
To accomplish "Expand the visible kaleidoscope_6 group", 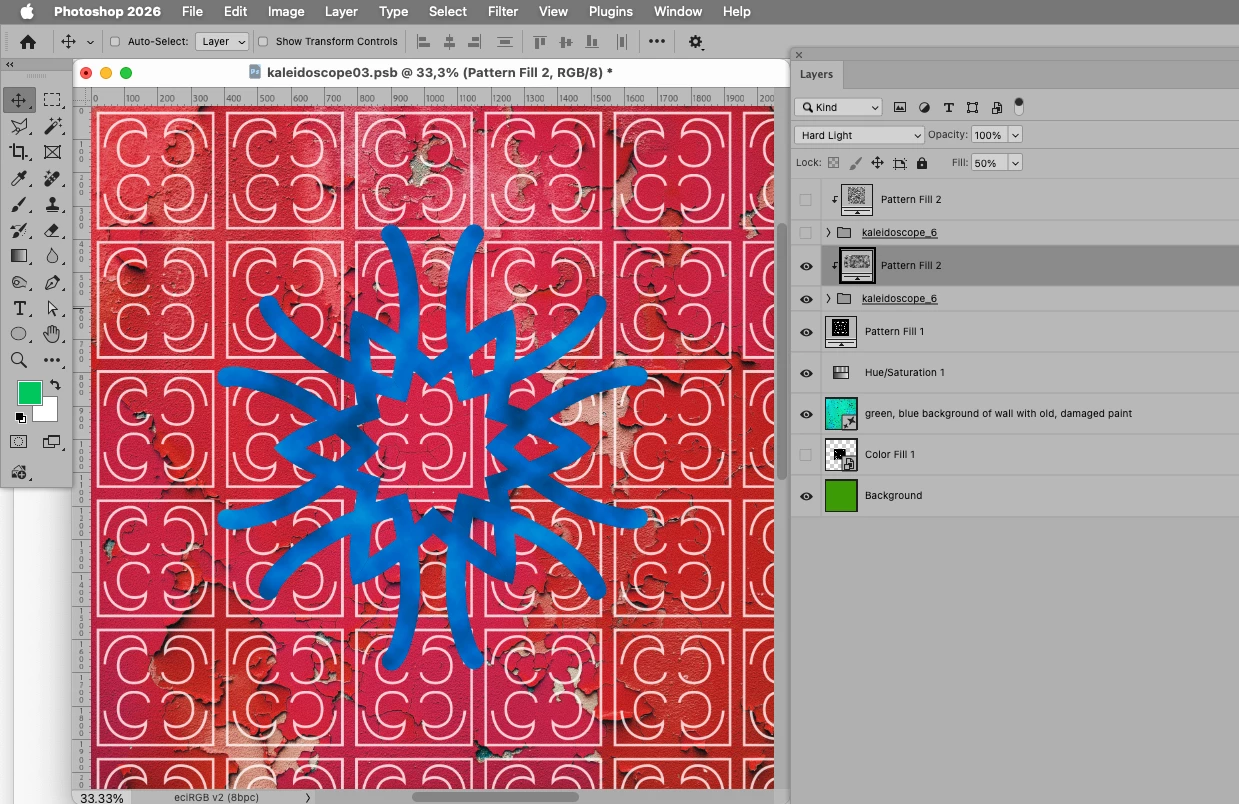I will pos(828,299).
